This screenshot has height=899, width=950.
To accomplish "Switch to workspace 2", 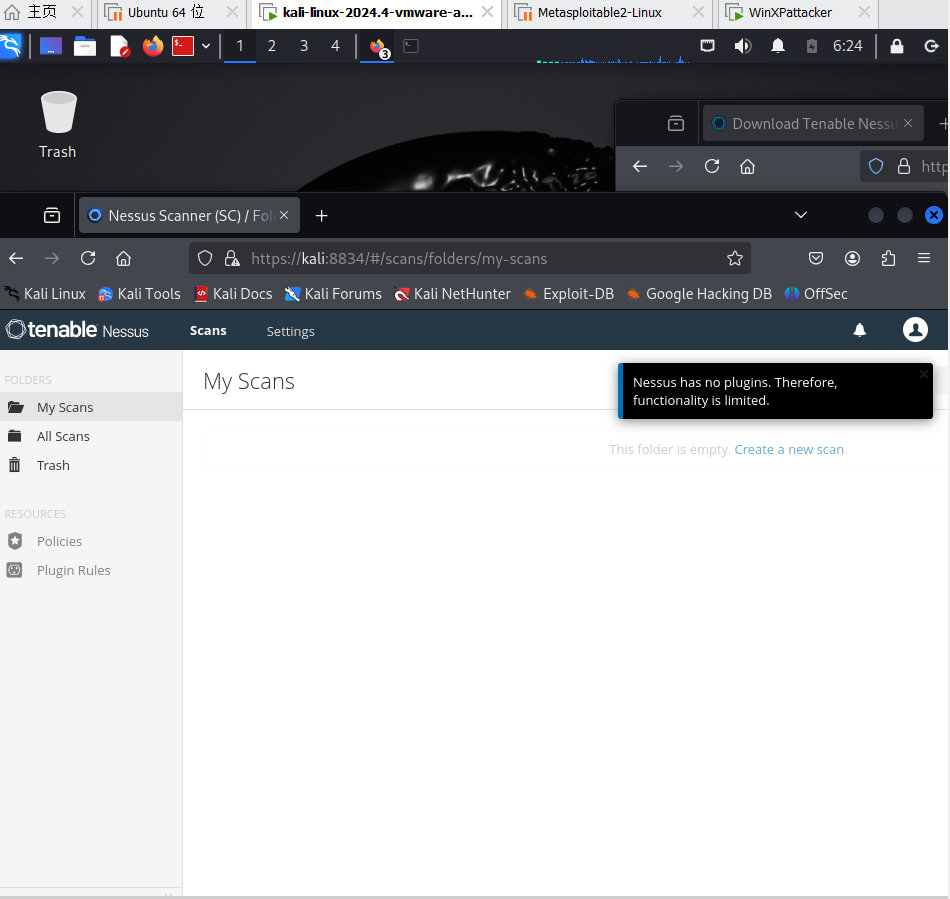I will [271, 46].
